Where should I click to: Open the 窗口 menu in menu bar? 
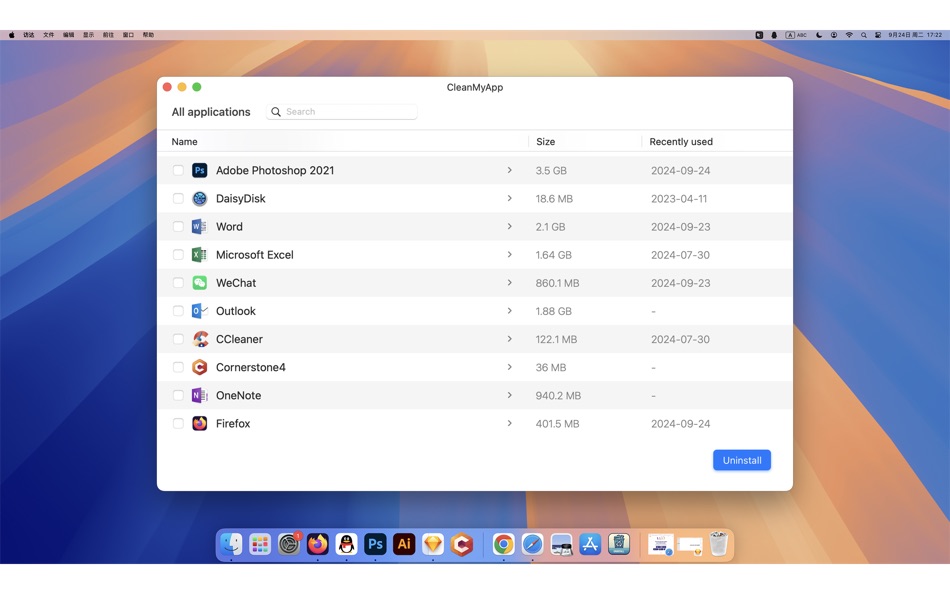pos(128,35)
